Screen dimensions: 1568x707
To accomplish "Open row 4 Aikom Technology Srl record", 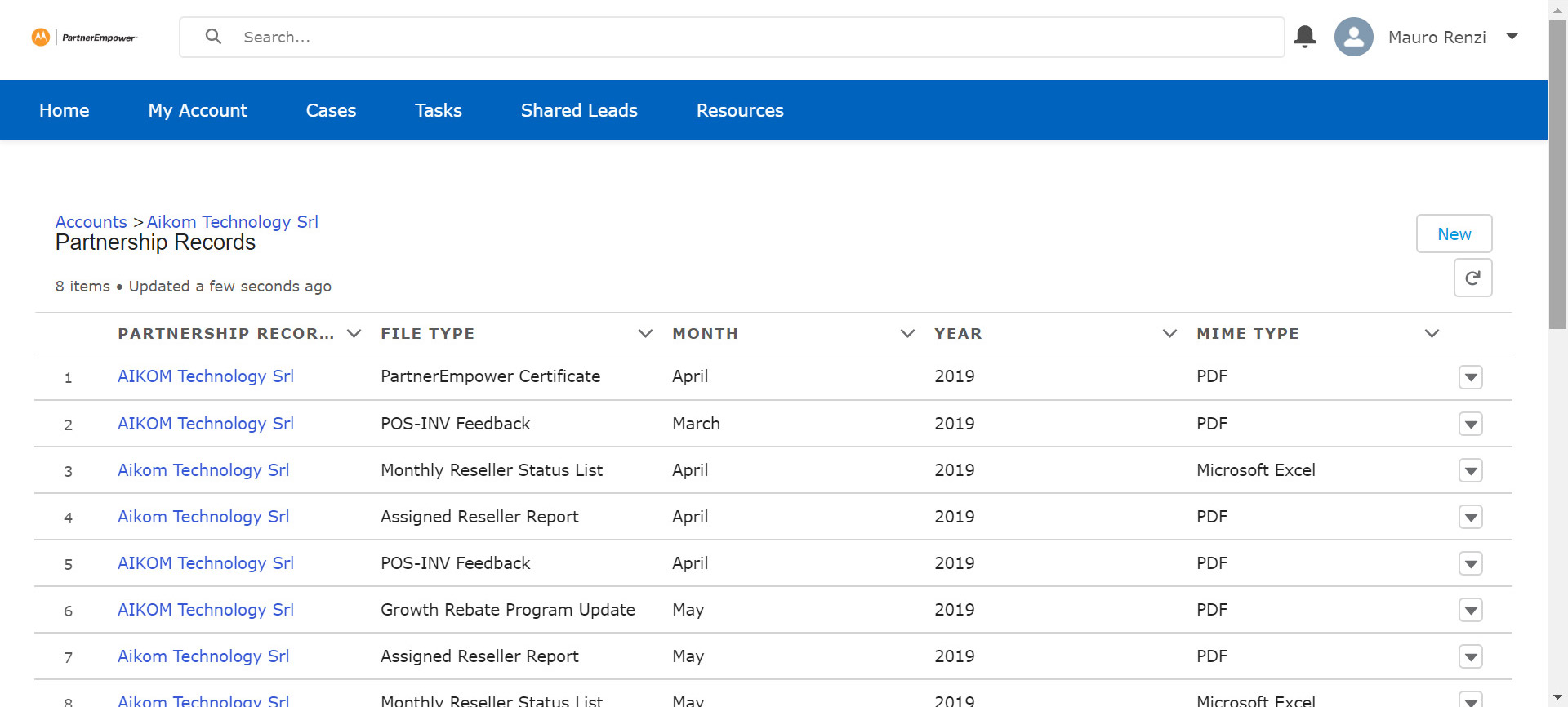I will [x=203, y=517].
